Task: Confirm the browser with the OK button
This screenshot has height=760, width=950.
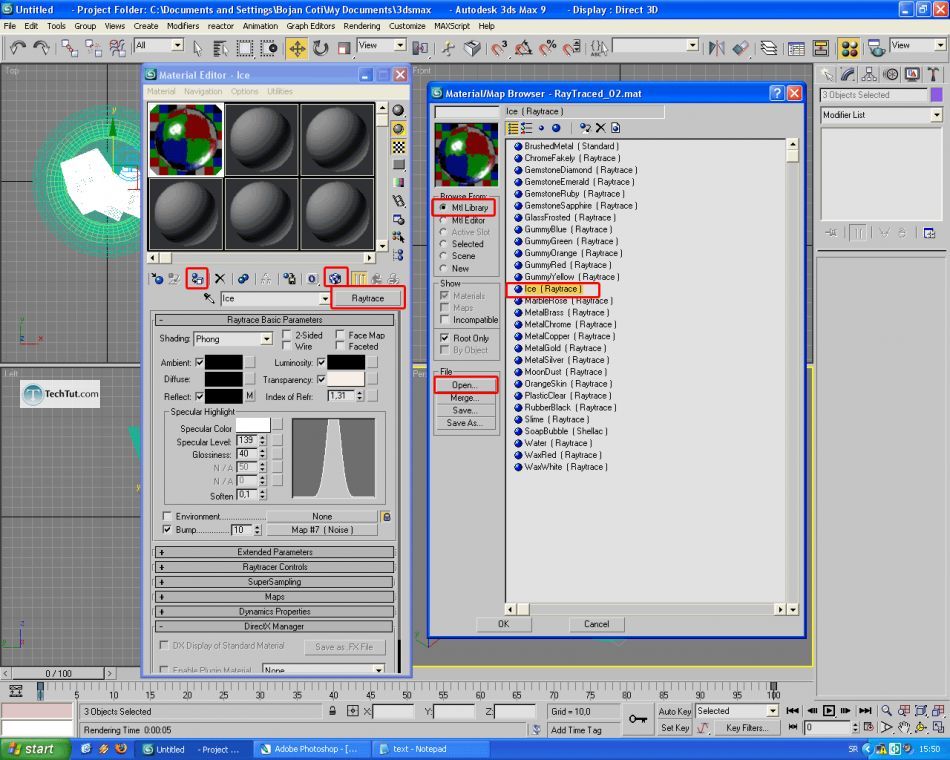Action: [x=503, y=624]
